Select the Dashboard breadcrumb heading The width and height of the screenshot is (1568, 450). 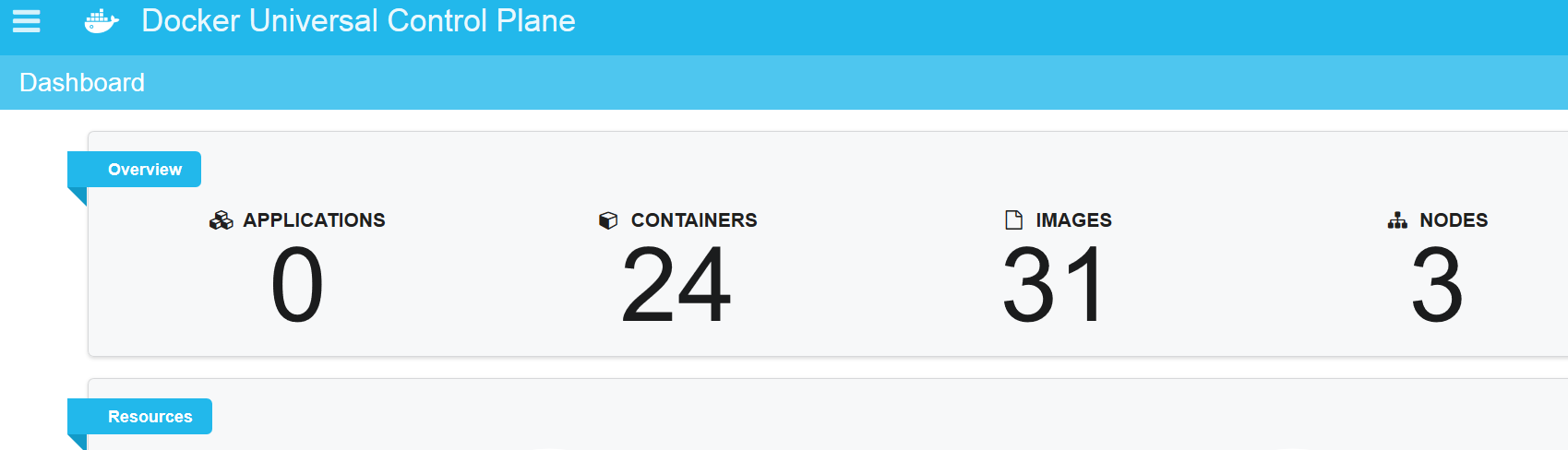tap(82, 83)
